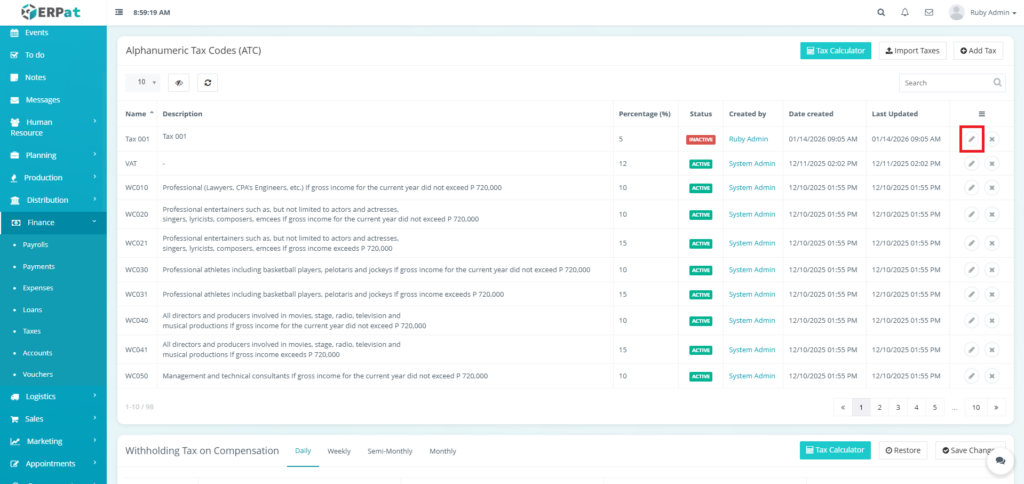The image size is (1024, 484).
Task: Toggle the sidebar hamburger menu
Action: (x=120, y=13)
